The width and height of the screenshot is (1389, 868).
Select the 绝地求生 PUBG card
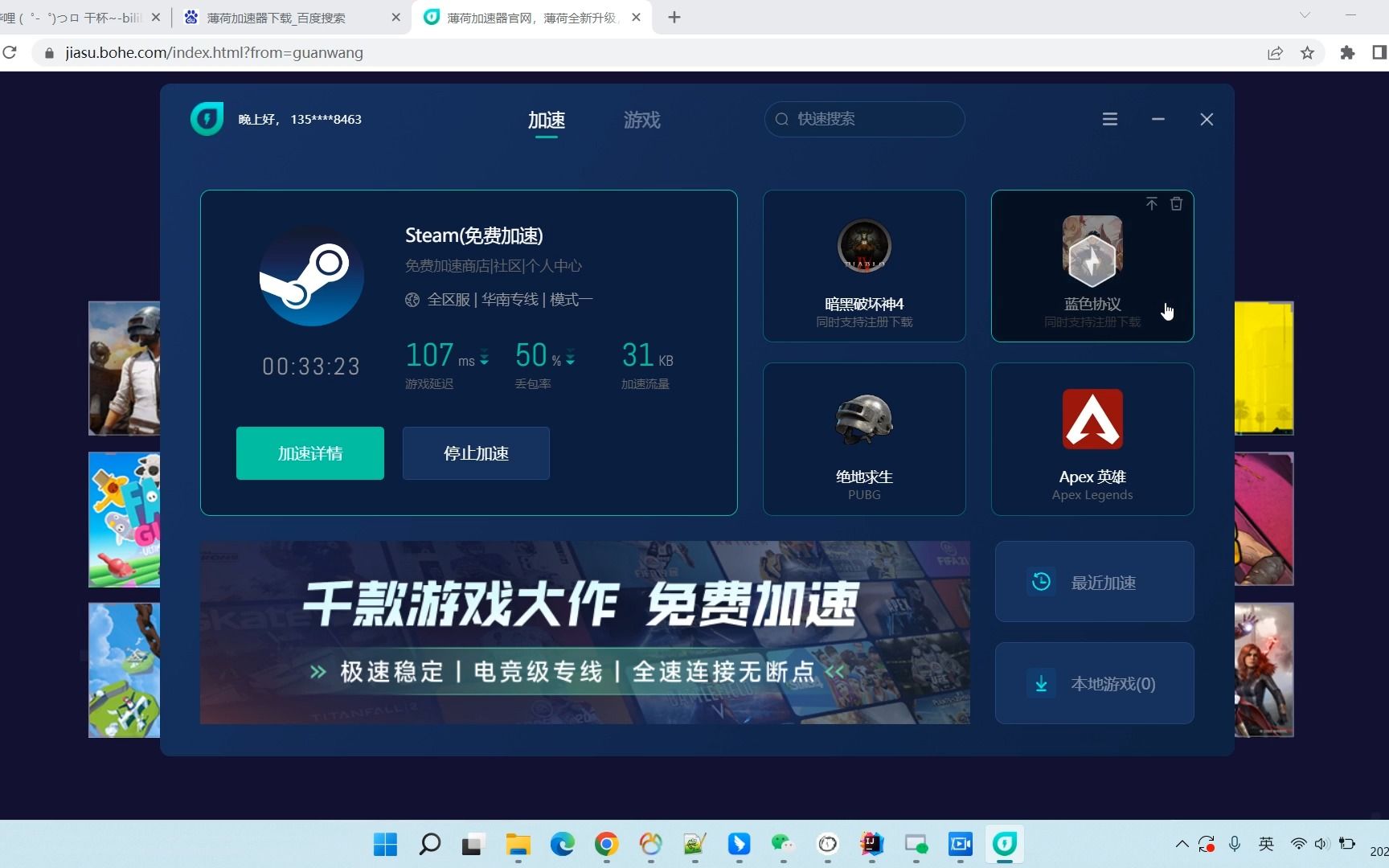(864, 439)
